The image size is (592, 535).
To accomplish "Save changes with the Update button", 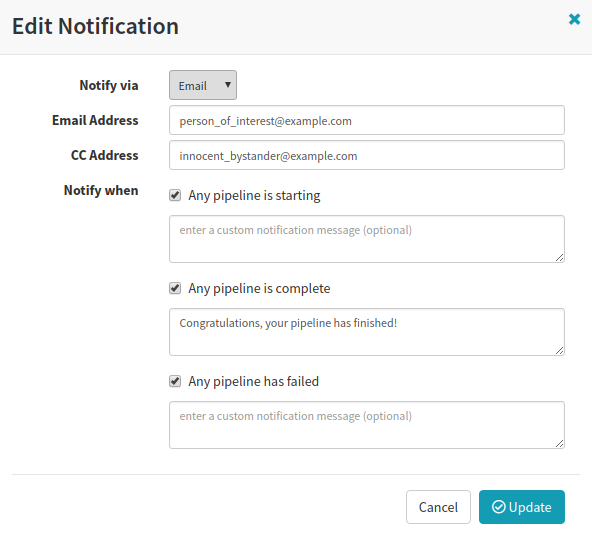I will [x=522, y=507].
